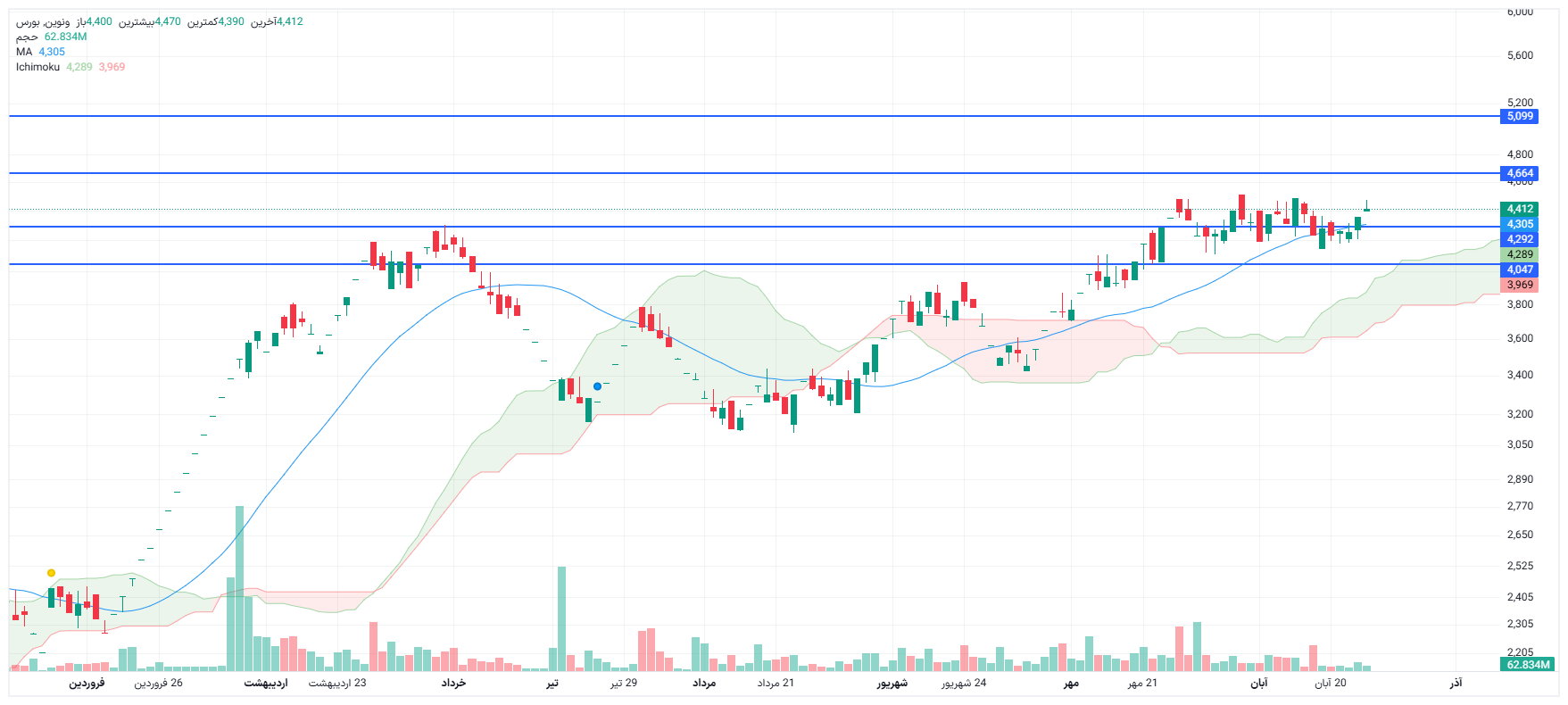Select the MA indicator legend label
The image size is (1568, 705).
pyautogui.click(x=24, y=52)
